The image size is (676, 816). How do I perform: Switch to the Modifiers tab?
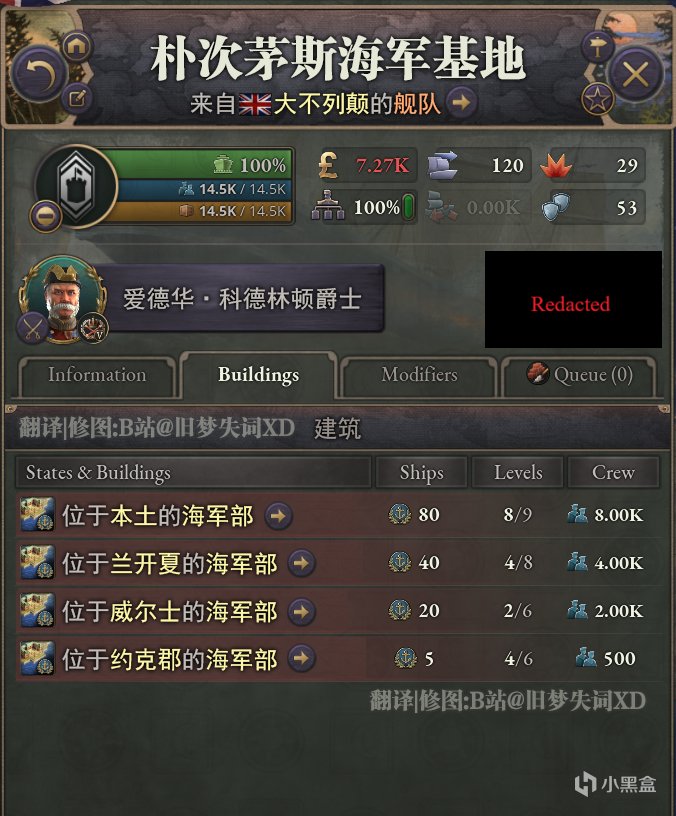coord(419,375)
